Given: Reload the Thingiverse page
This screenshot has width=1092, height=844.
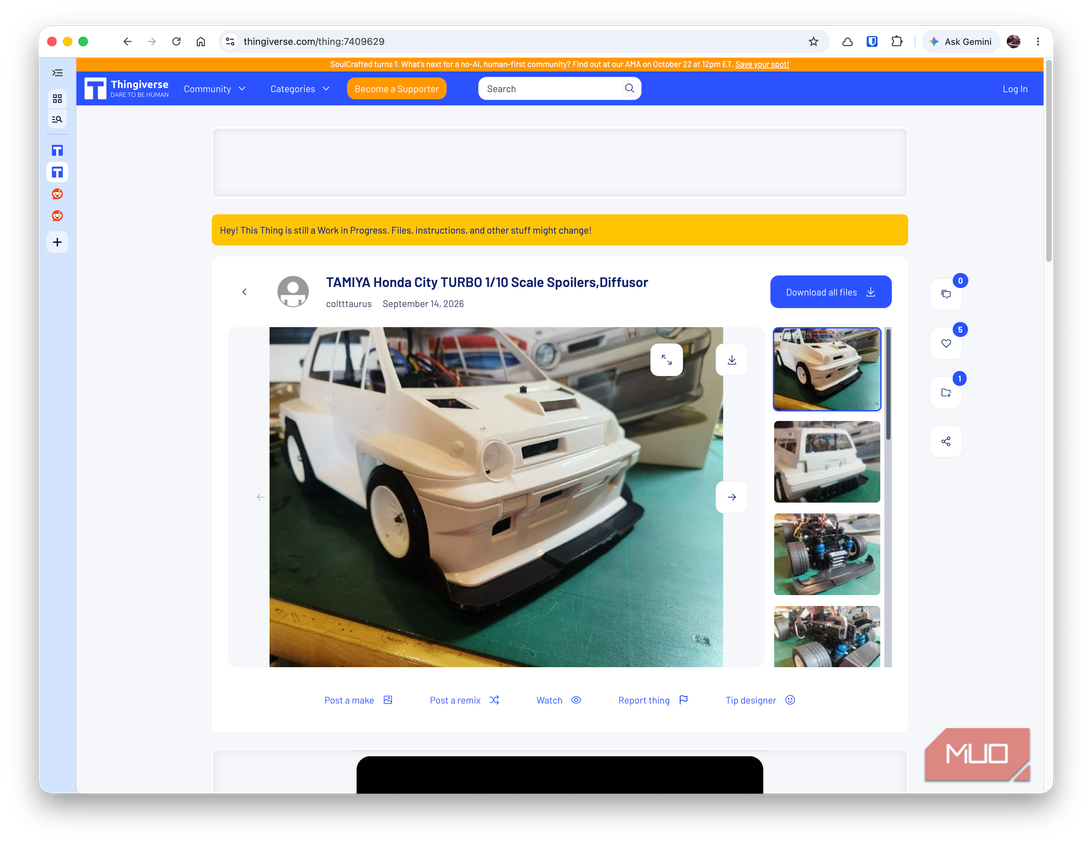Looking at the screenshot, I should [x=176, y=42].
